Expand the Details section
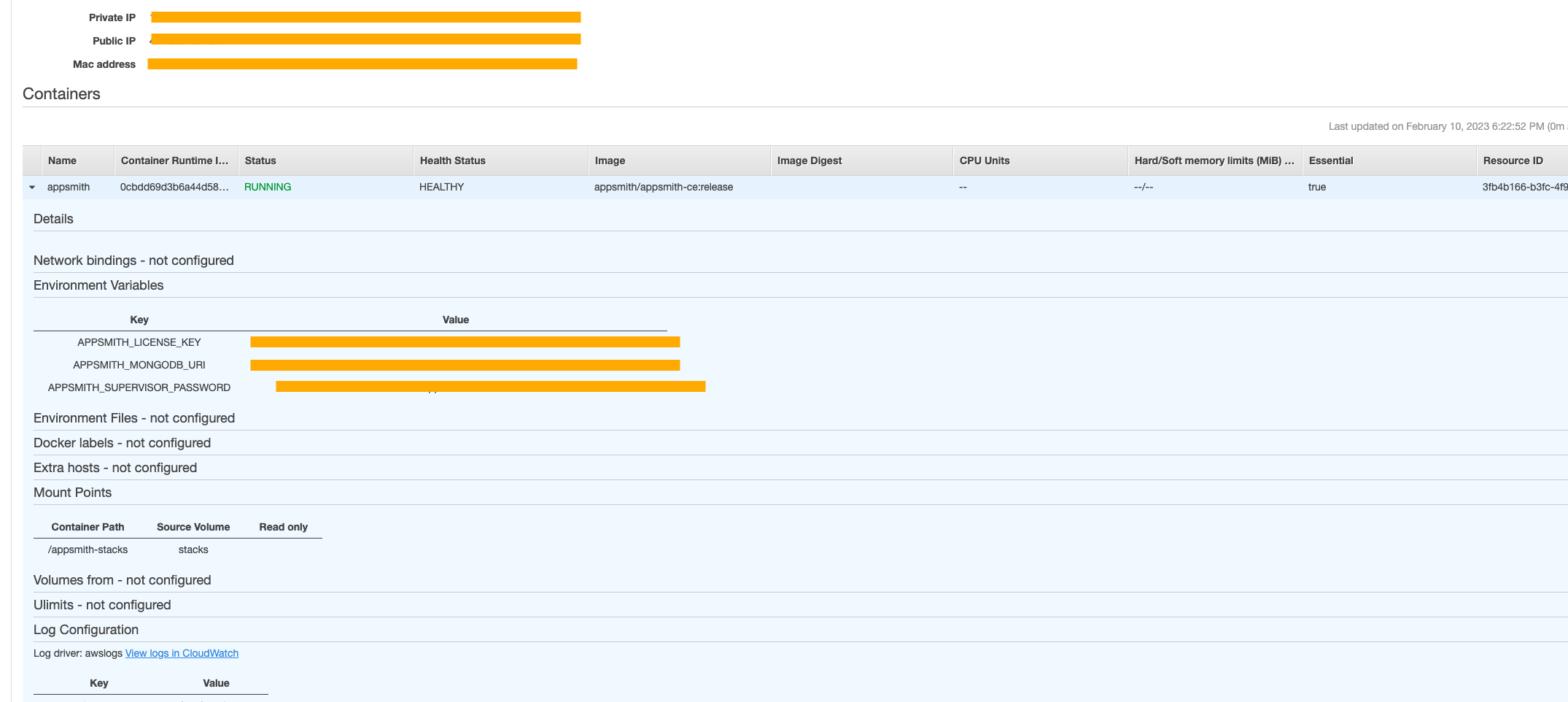The width and height of the screenshot is (1568, 702). click(x=53, y=218)
